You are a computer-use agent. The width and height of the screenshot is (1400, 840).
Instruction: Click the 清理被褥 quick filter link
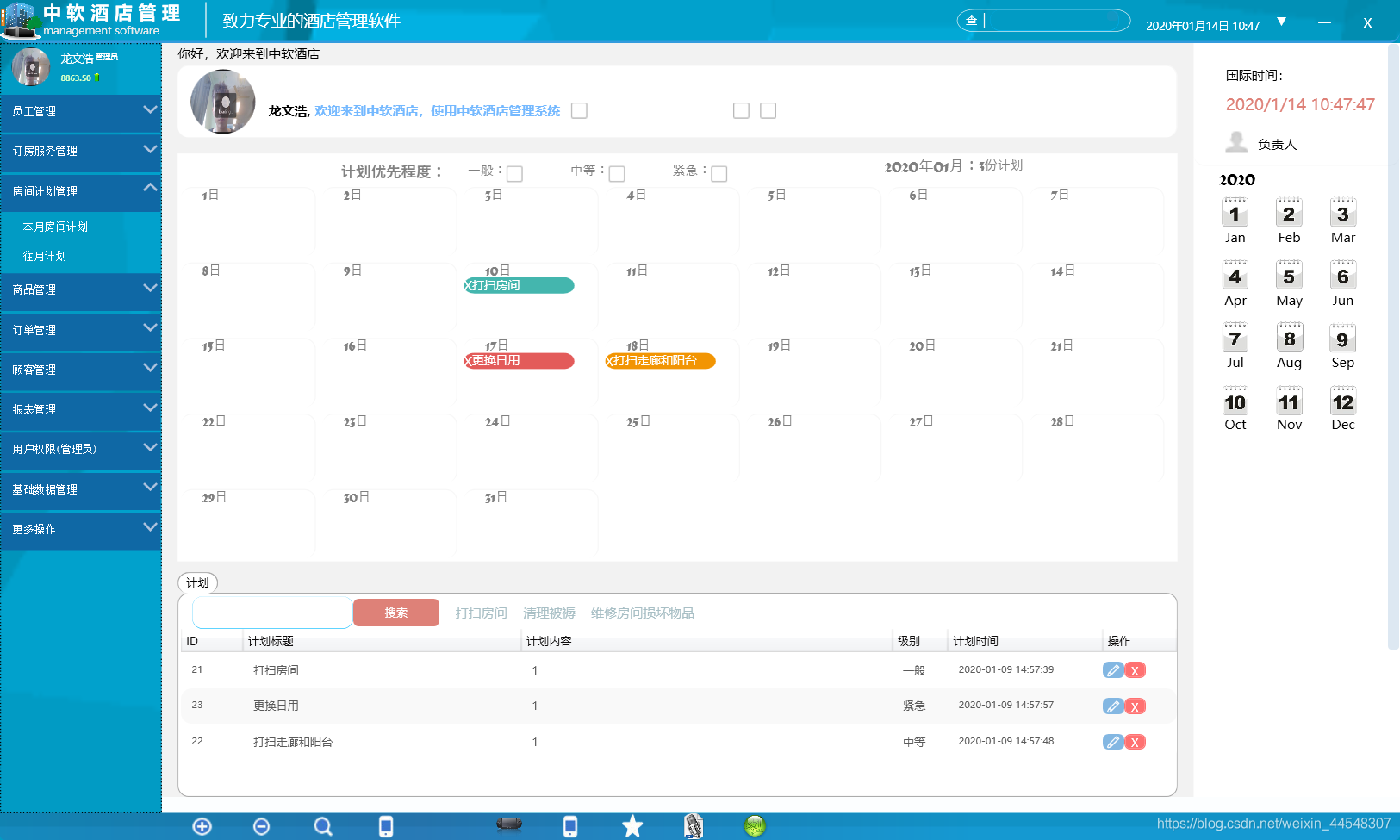point(549,613)
